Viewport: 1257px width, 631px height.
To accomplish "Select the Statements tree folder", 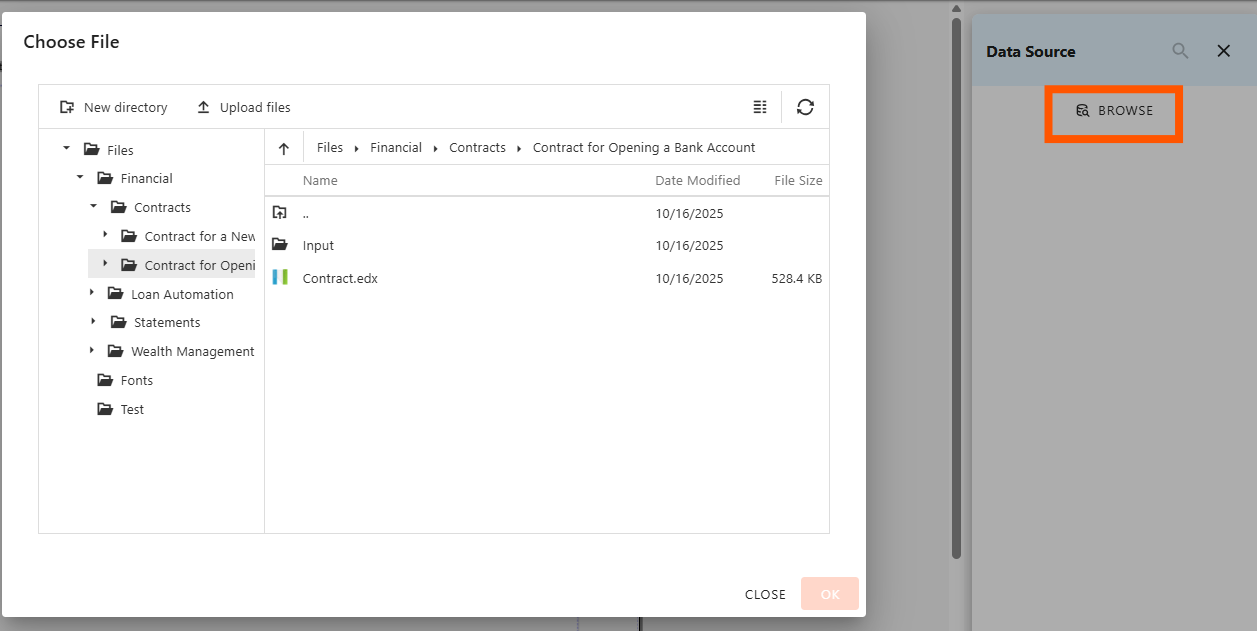I will pos(167,322).
